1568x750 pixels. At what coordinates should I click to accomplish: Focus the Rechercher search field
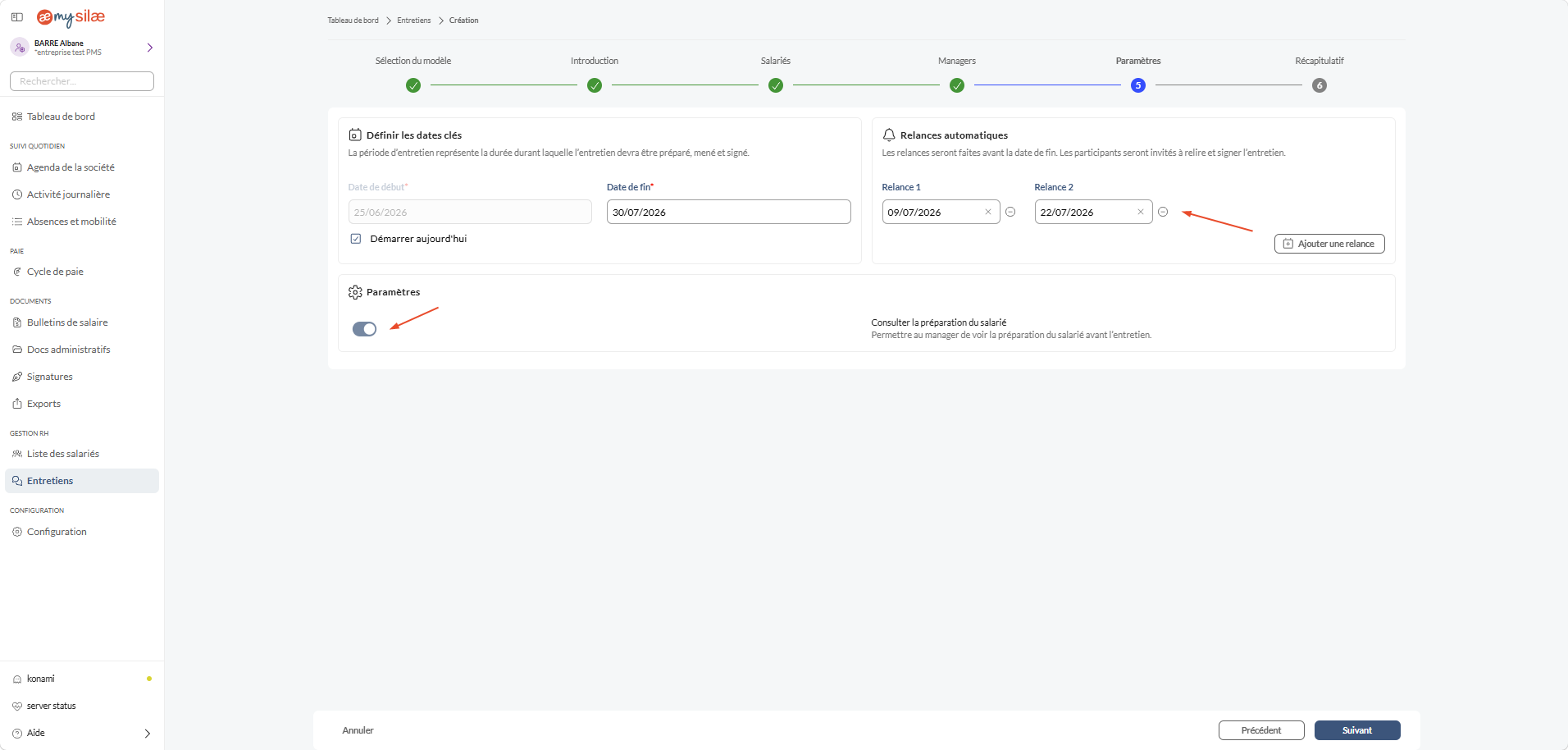[x=82, y=81]
